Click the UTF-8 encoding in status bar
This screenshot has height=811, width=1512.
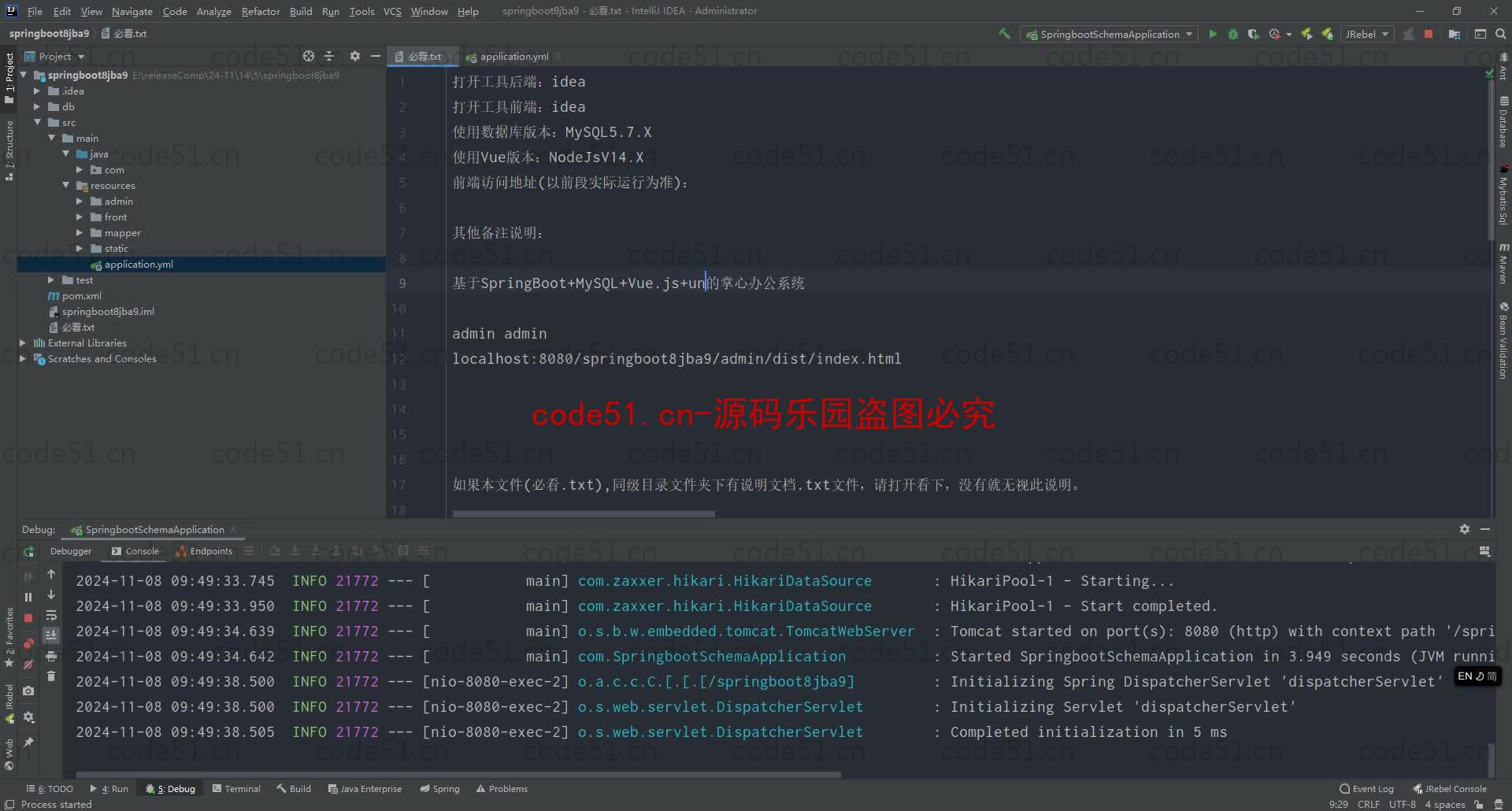(x=1402, y=804)
